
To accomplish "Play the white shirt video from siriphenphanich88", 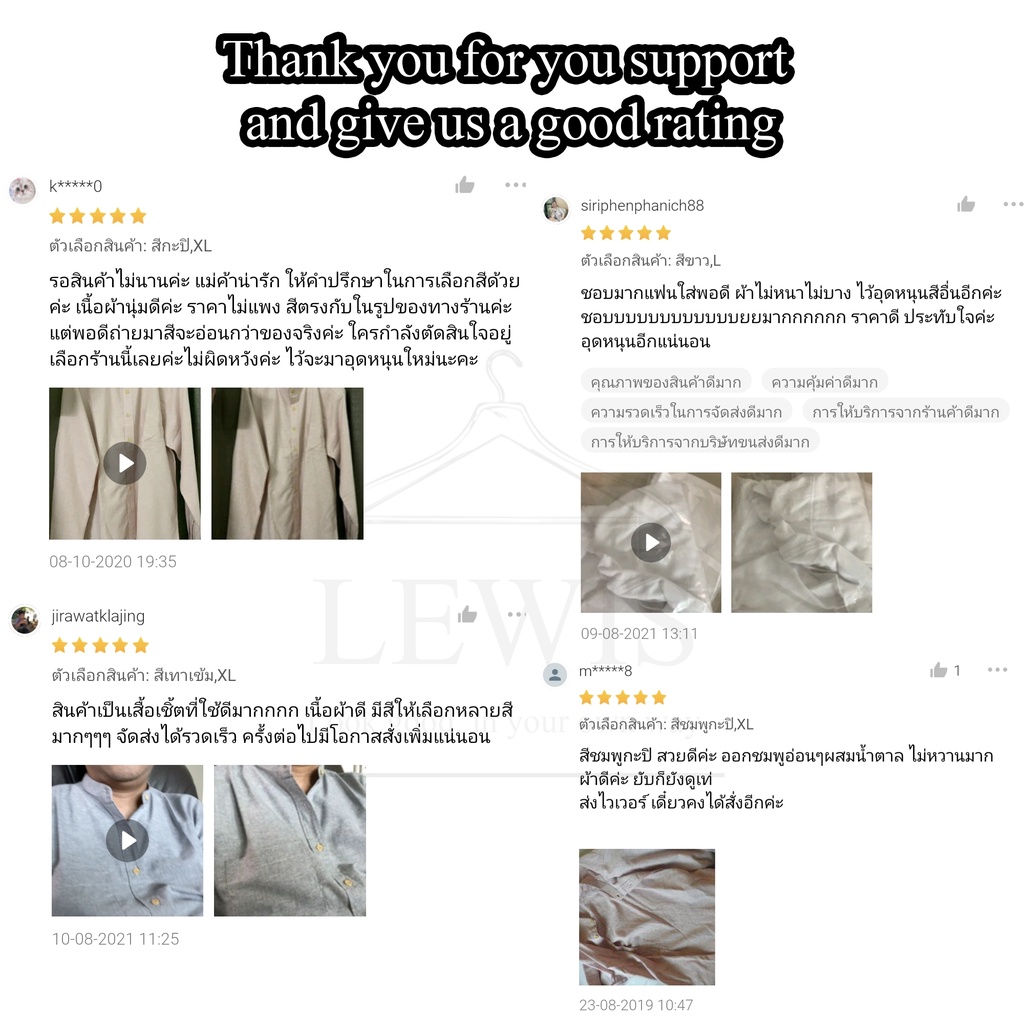I will 651,542.
